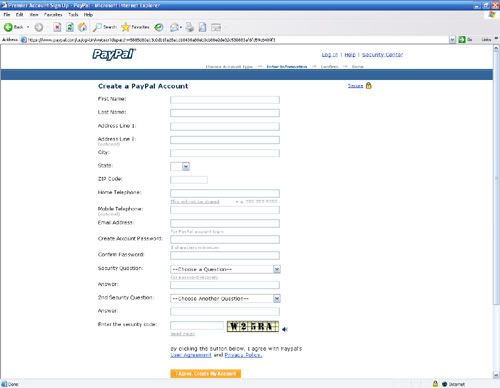Click the Forward navigation arrow icon
The image size is (500, 388).
39,27
